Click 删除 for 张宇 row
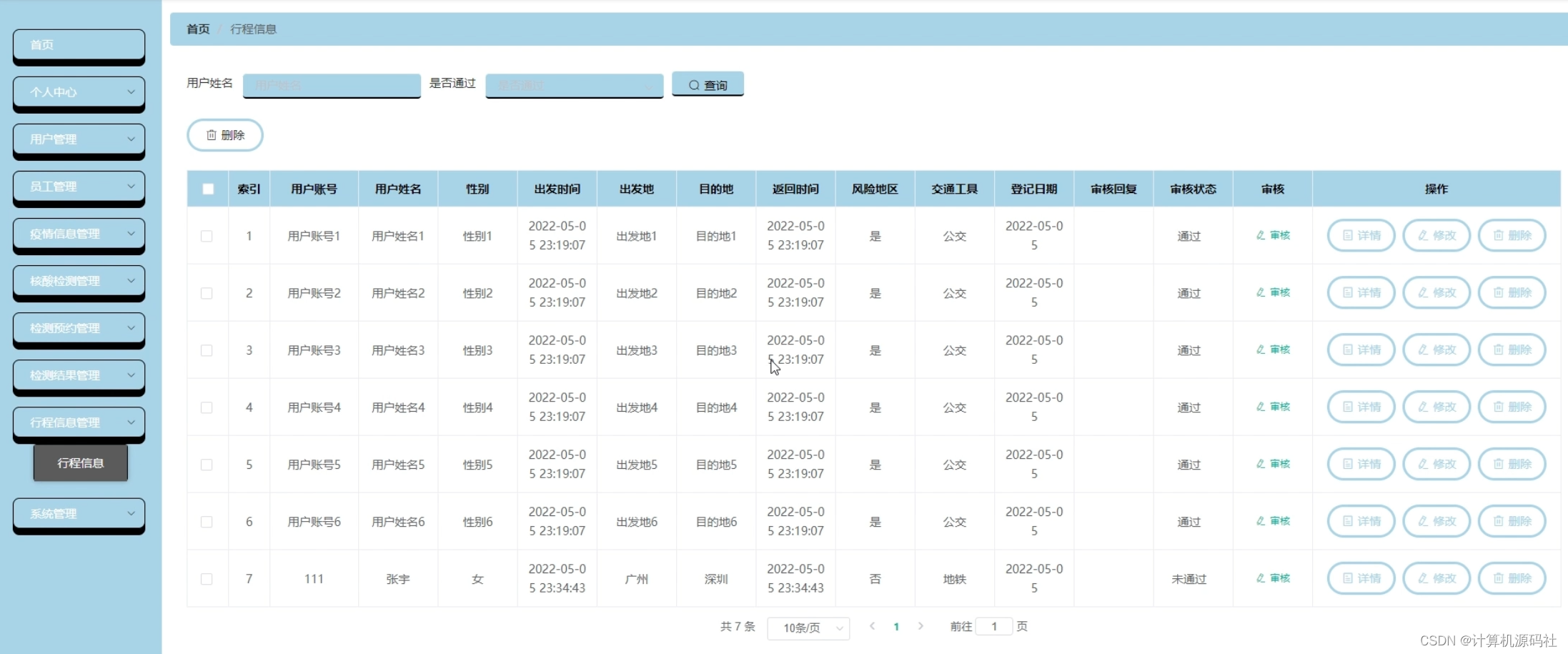 (1512, 578)
